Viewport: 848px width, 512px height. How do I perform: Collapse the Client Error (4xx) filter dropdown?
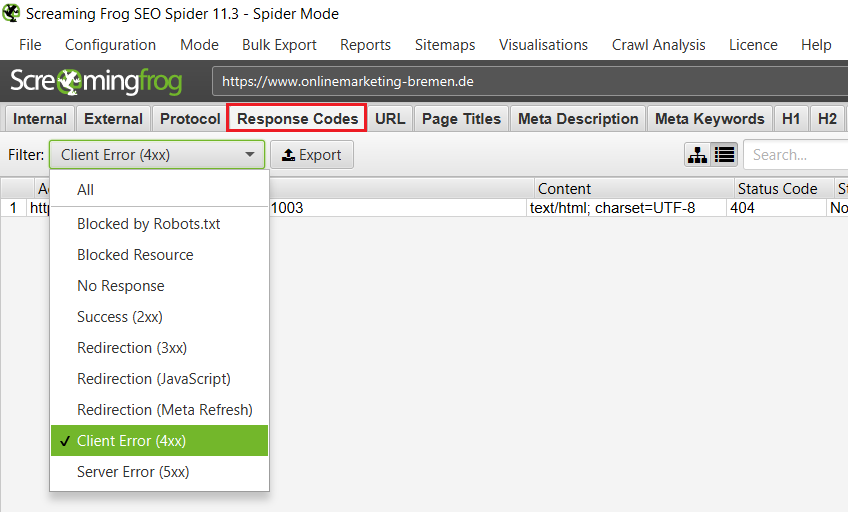point(157,155)
